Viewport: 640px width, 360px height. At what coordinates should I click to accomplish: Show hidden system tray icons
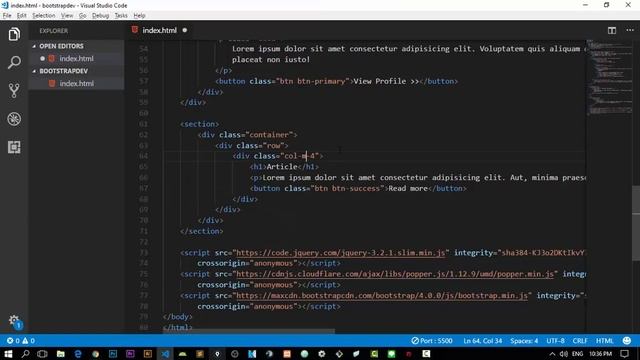point(552,354)
